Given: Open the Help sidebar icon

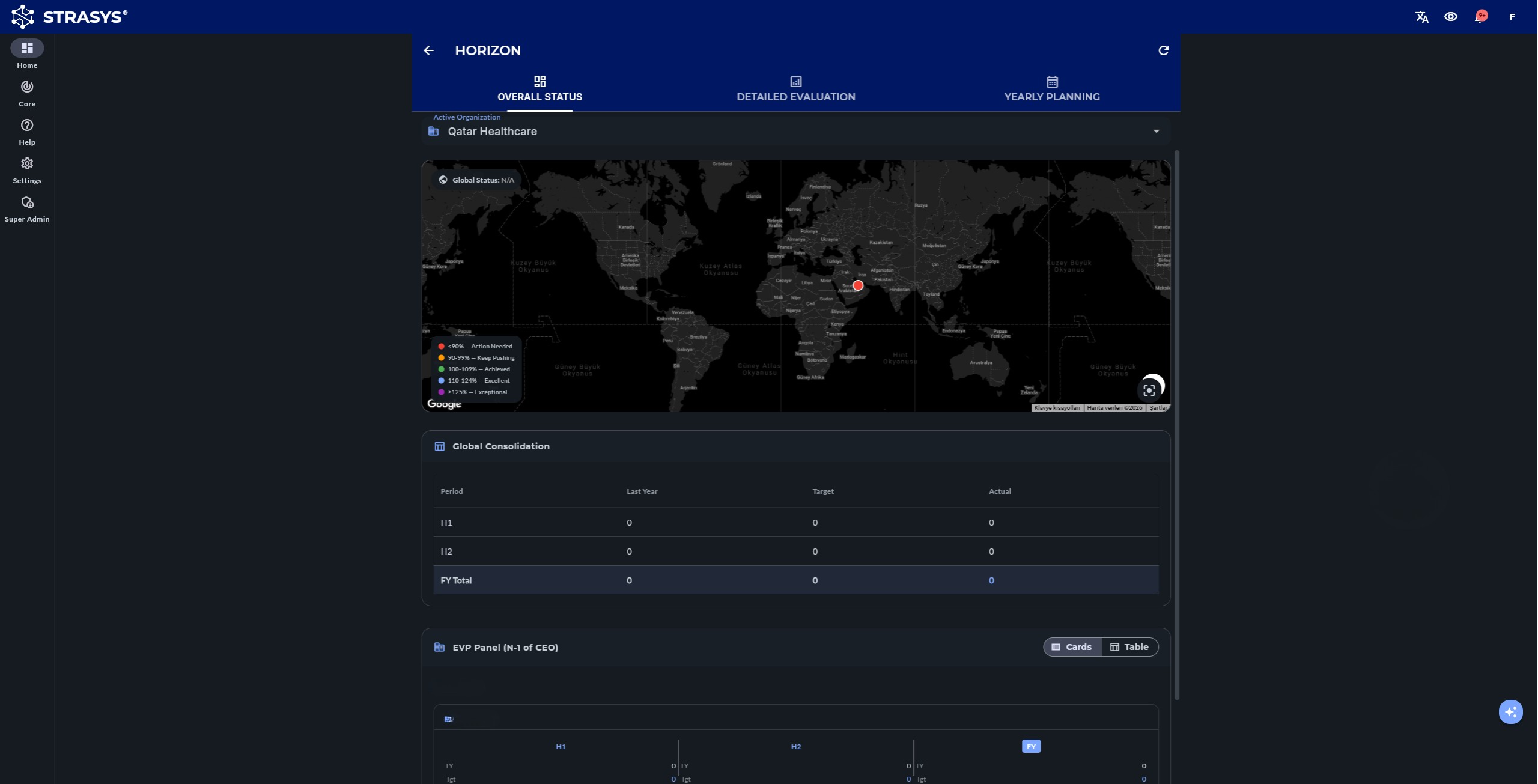Looking at the screenshot, I should pyautogui.click(x=27, y=126).
